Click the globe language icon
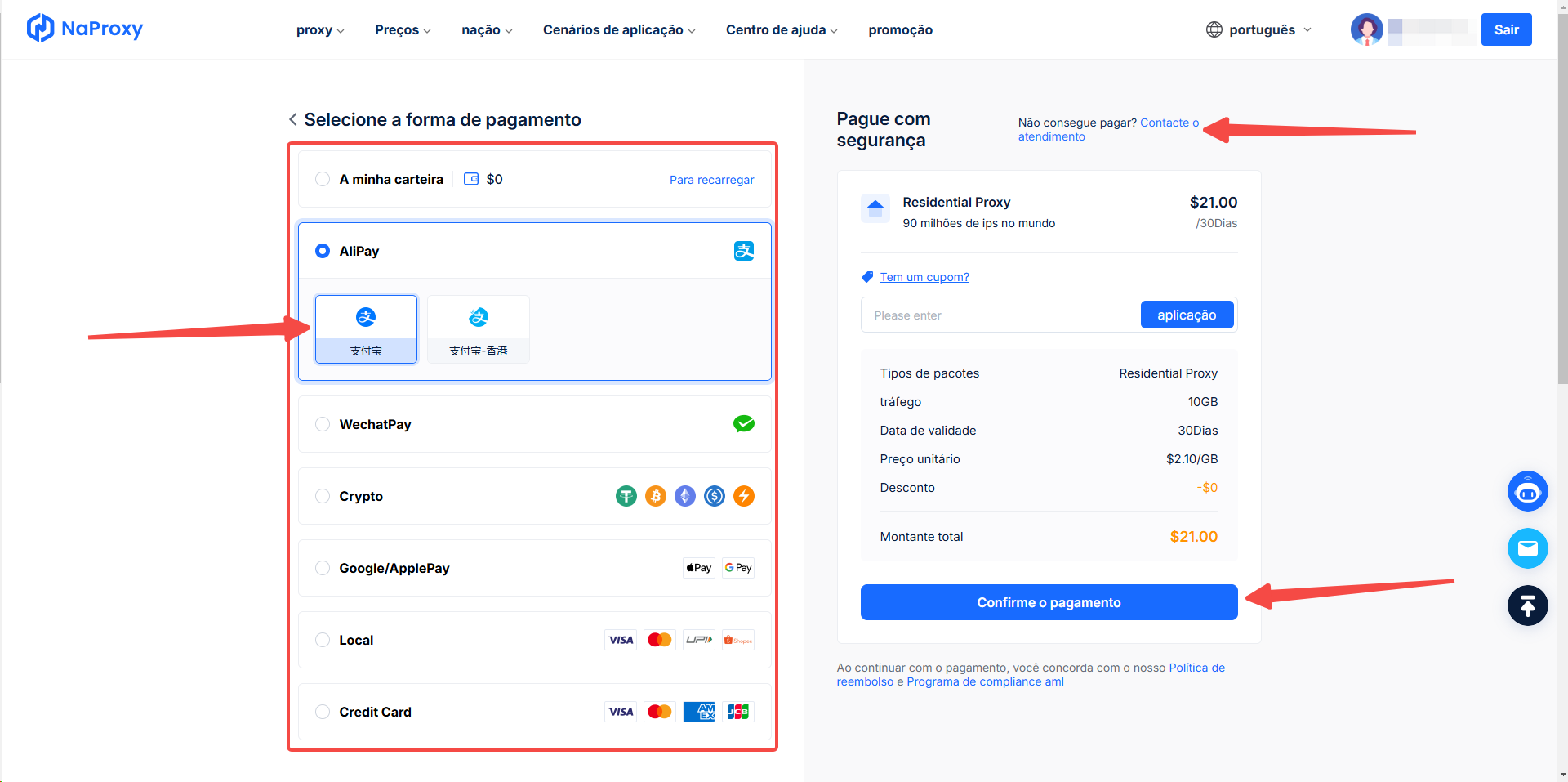1568x782 pixels. pos(1214,29)
